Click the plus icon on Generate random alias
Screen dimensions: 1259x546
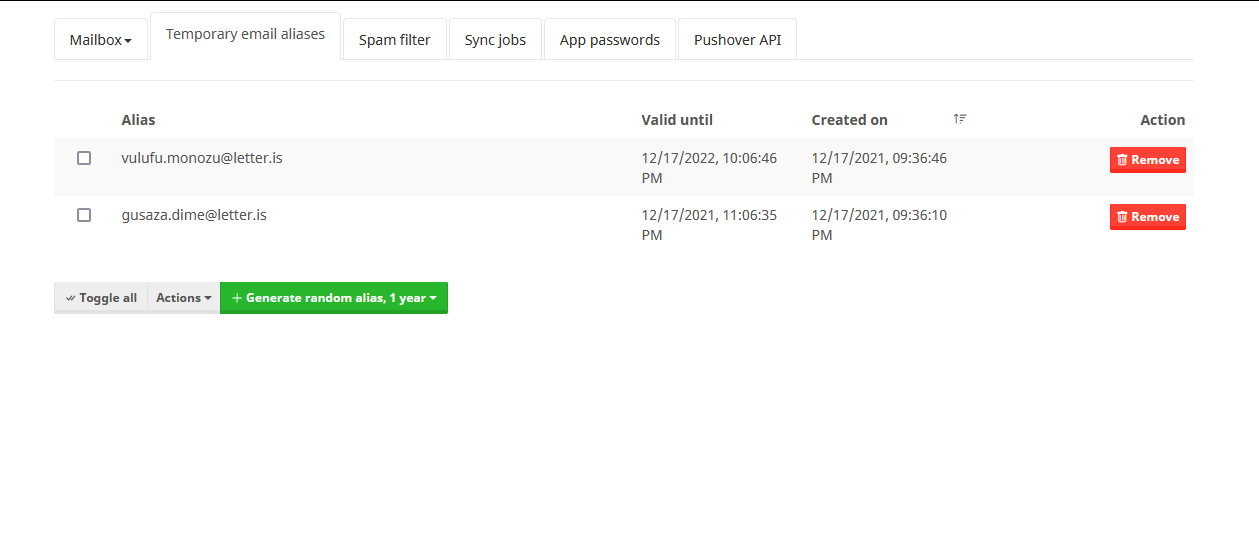237,298
